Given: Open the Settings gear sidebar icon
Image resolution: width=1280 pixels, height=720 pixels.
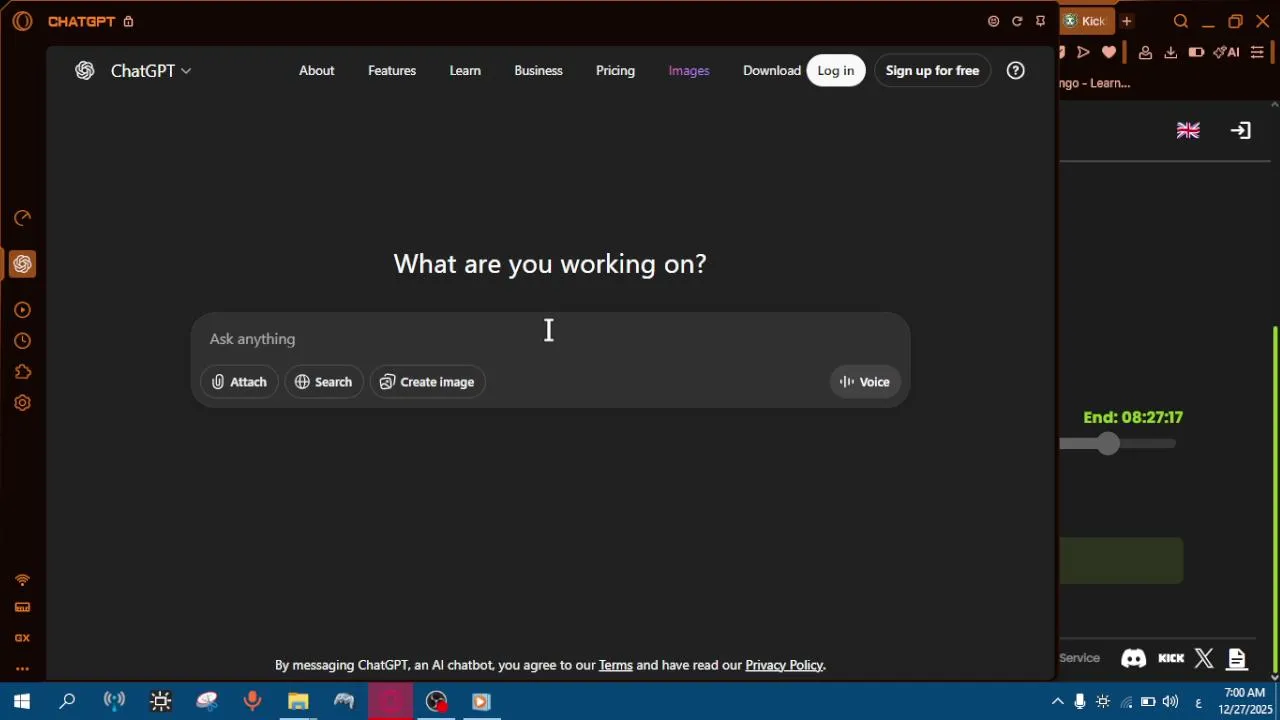Looking at the screenshot, I should (x=22, y=403).
